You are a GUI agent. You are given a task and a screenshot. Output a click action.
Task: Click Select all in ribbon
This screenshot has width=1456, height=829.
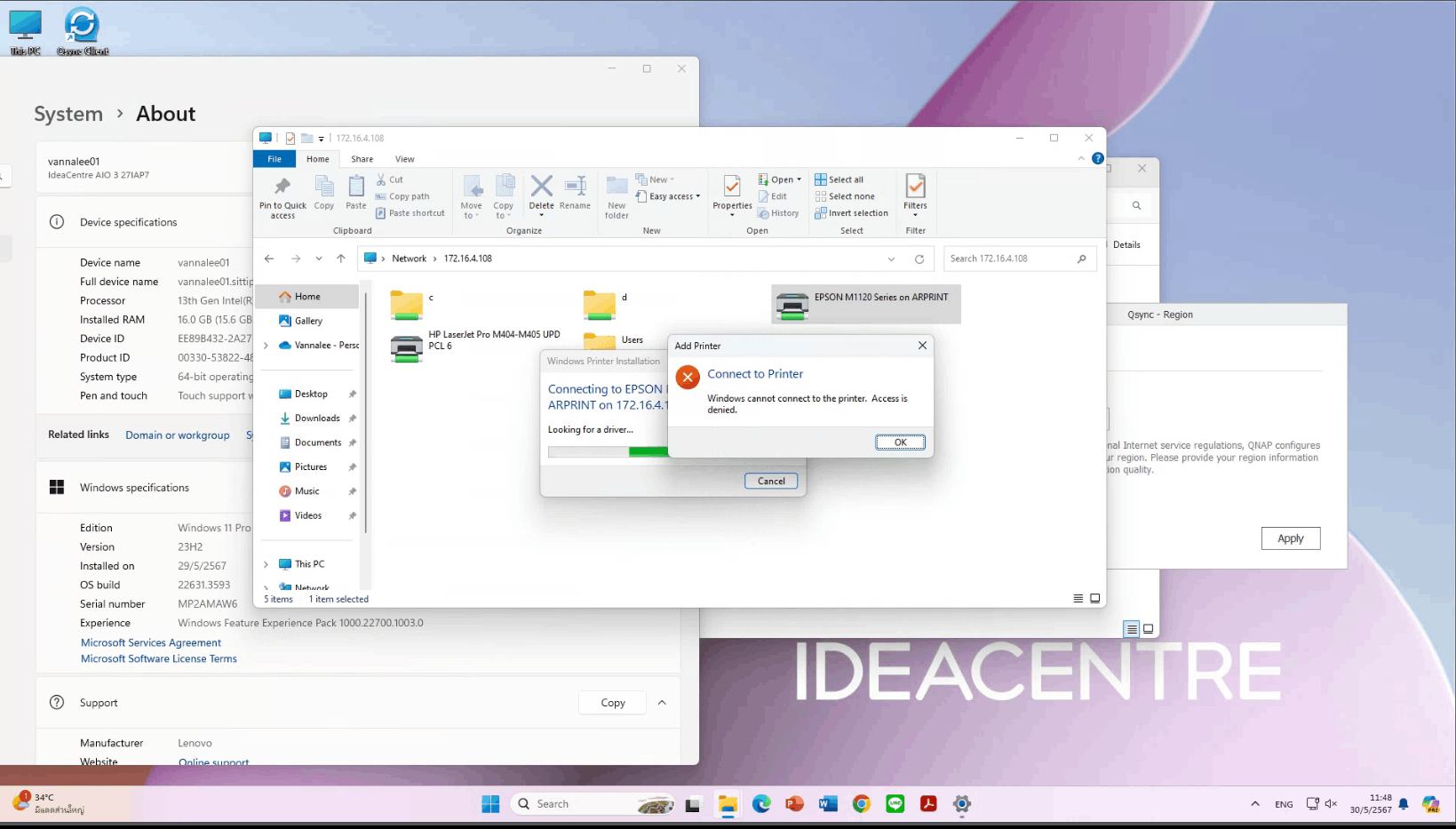[839, 179]
